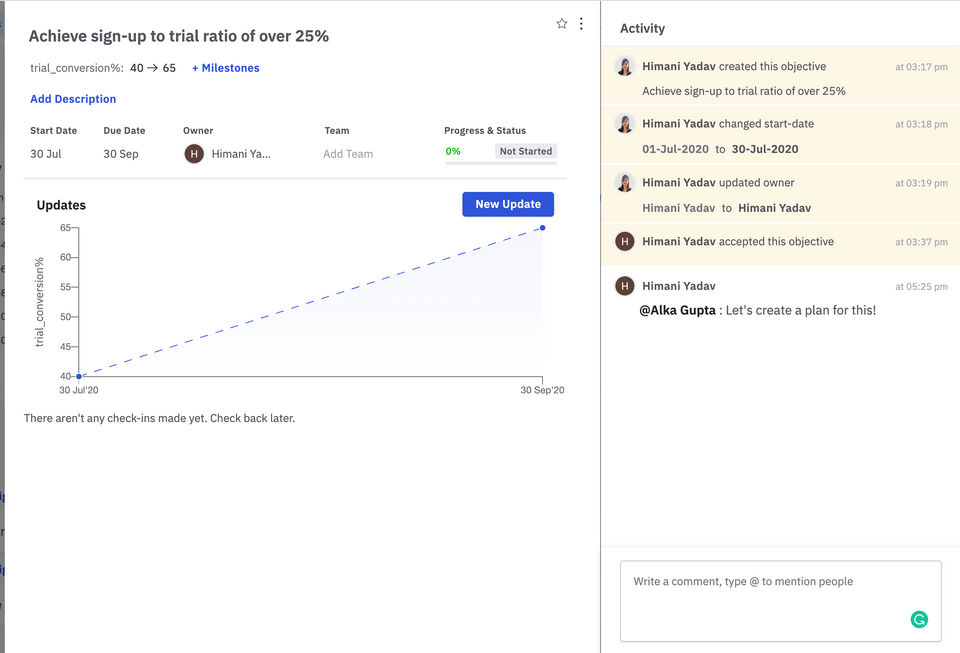Click the avatar on the Alka Gupta comment
This screenshot has width=960, height=653.
[x=625, y=286]
